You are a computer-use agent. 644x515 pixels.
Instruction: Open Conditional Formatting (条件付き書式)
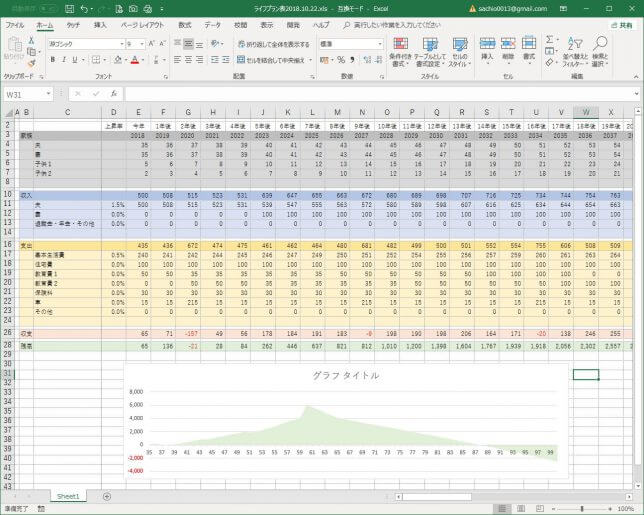click(400, 50)
